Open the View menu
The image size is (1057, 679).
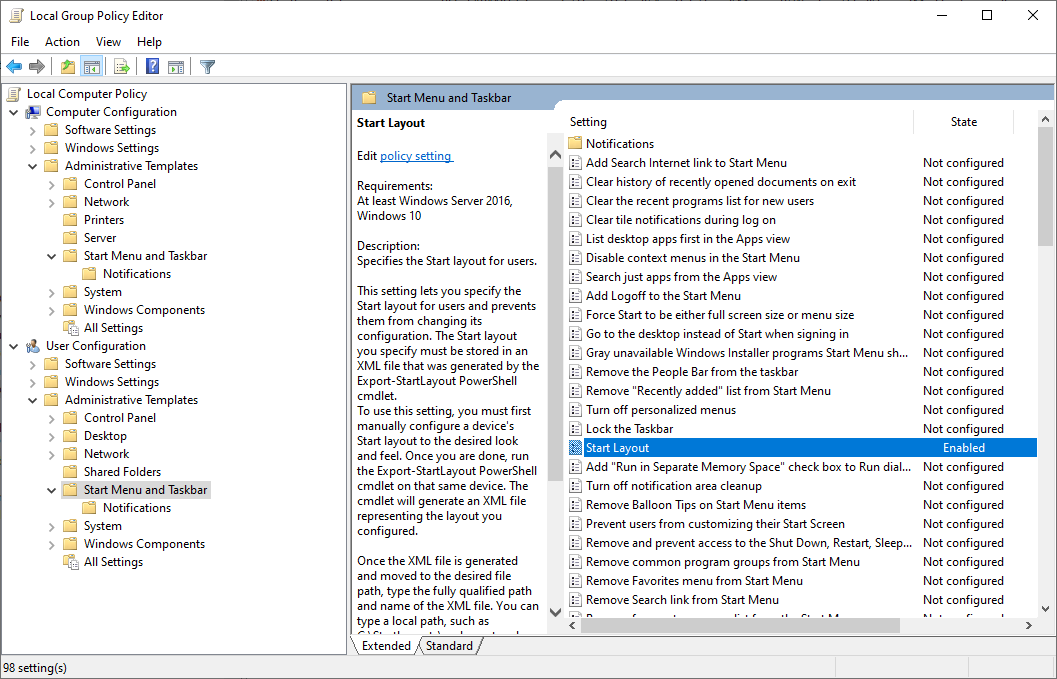108,42
